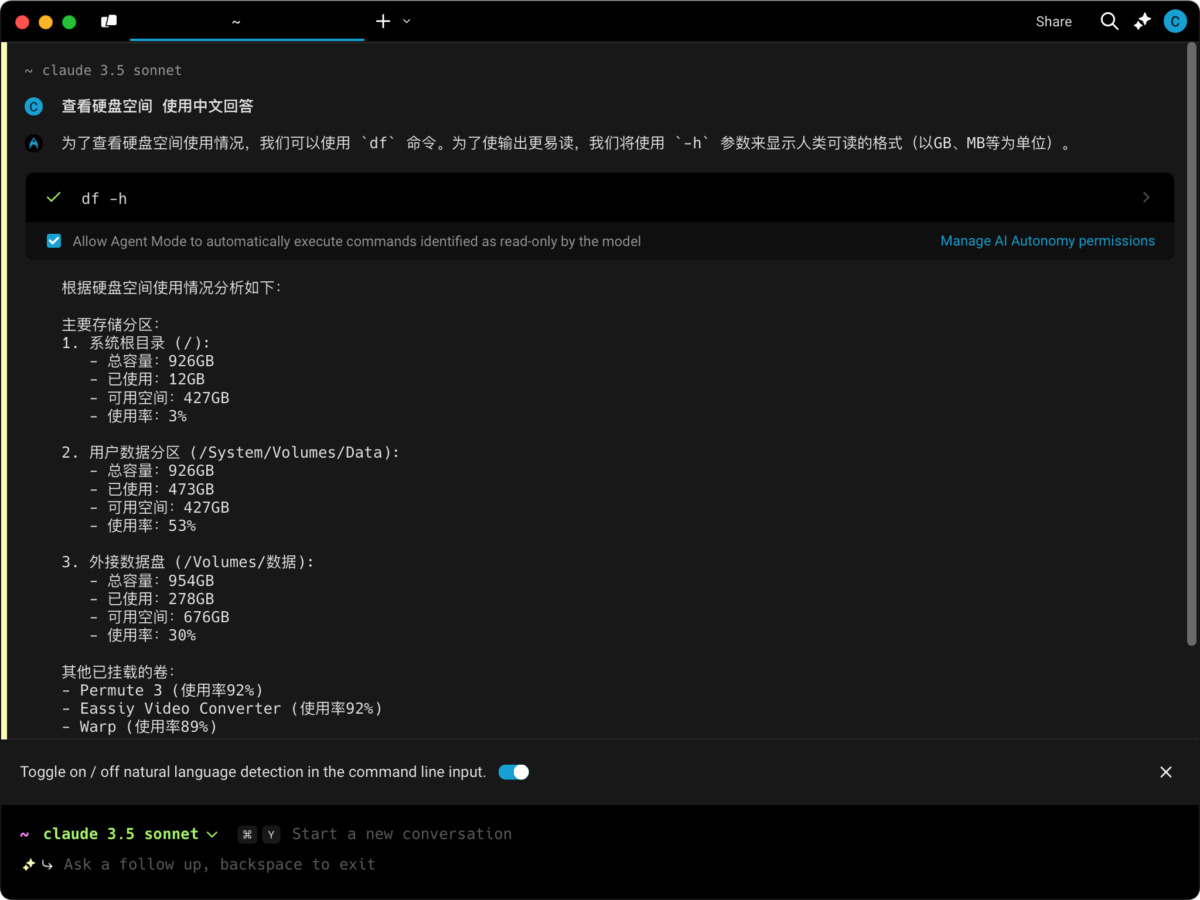The height and width of the screenshot is (900, 1200).
Task: Click the 查看硬盘空间 prompt text
Action: (107, 107)
